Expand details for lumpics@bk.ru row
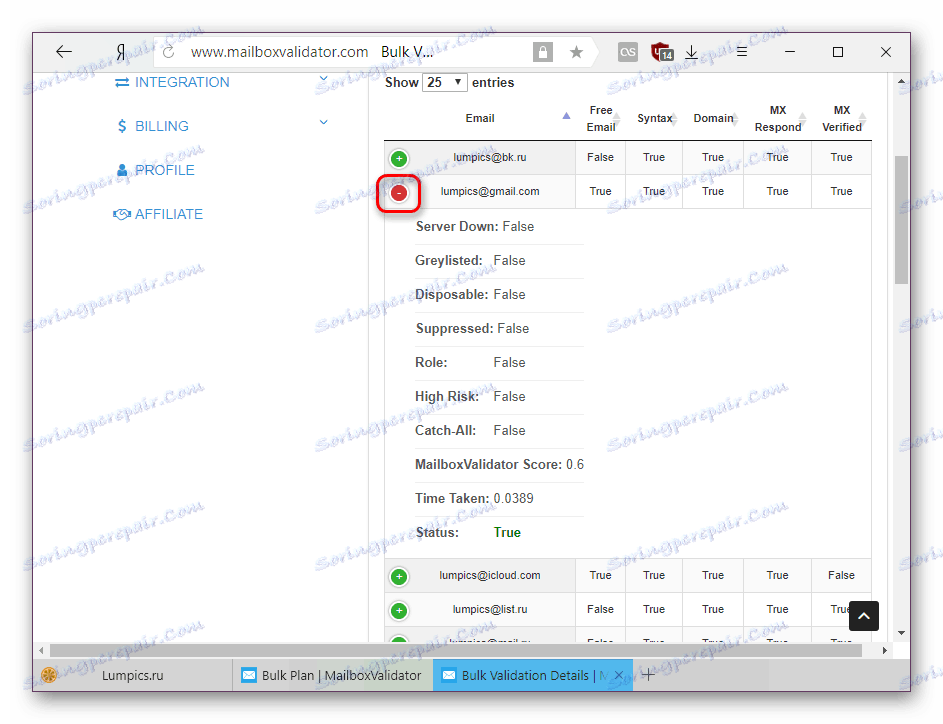Screen dimensions: 943x724 point(399,158)
